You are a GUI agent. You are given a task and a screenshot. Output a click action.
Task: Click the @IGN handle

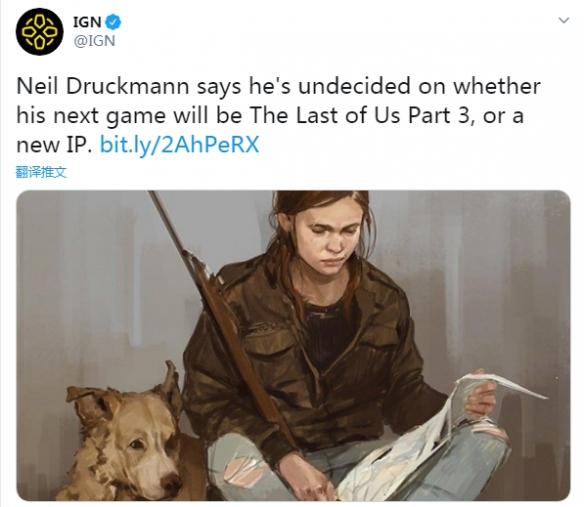click(94, 41)
